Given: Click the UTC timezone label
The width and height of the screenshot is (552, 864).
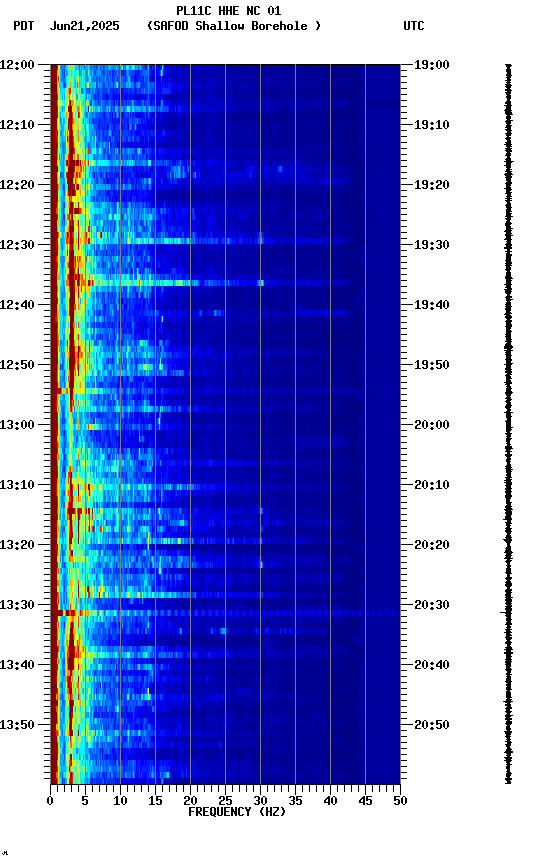Looking at the screenshot, I should (x=414, y=26).
